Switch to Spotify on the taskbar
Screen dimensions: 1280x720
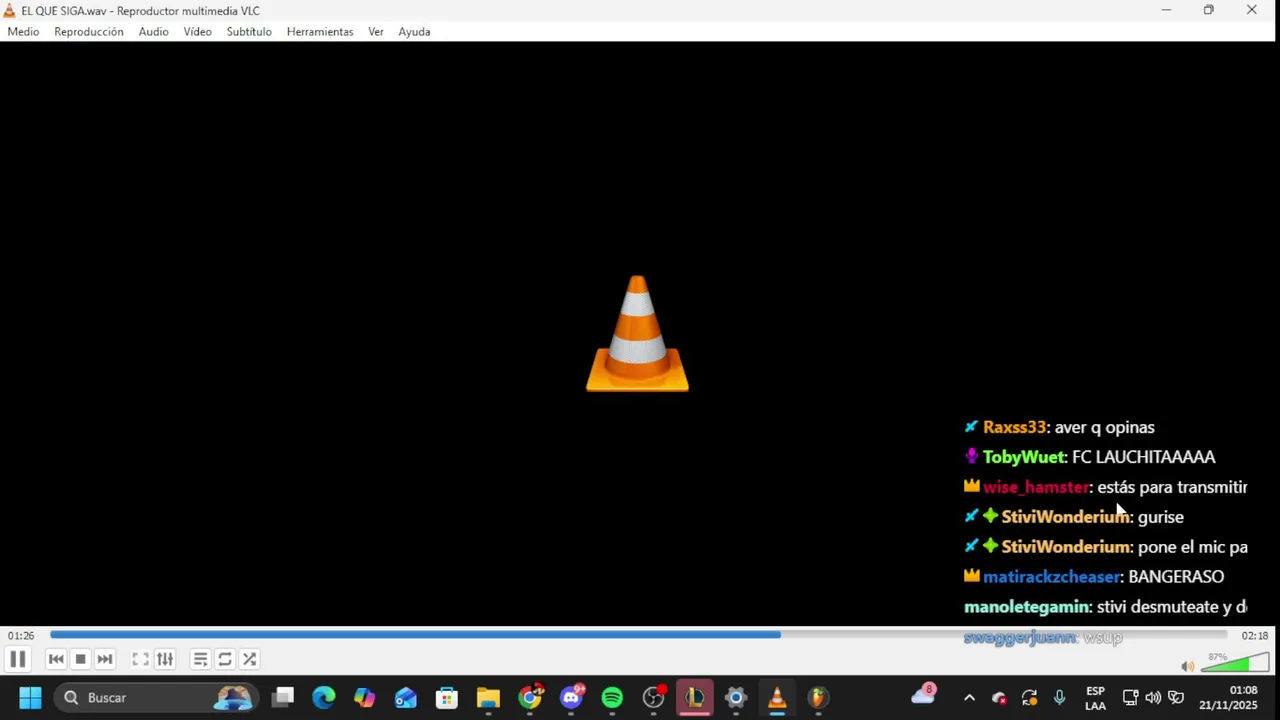coord(612,698)
